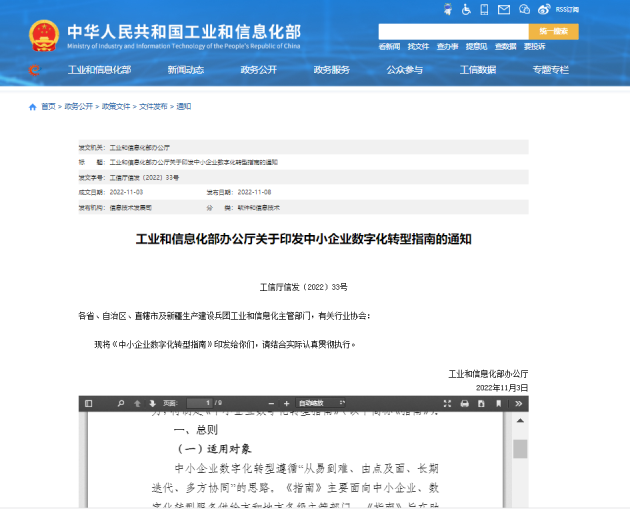The image size is (630, 512).
Task: Click the home icon in breadcrumb
Action: point(33,106)
